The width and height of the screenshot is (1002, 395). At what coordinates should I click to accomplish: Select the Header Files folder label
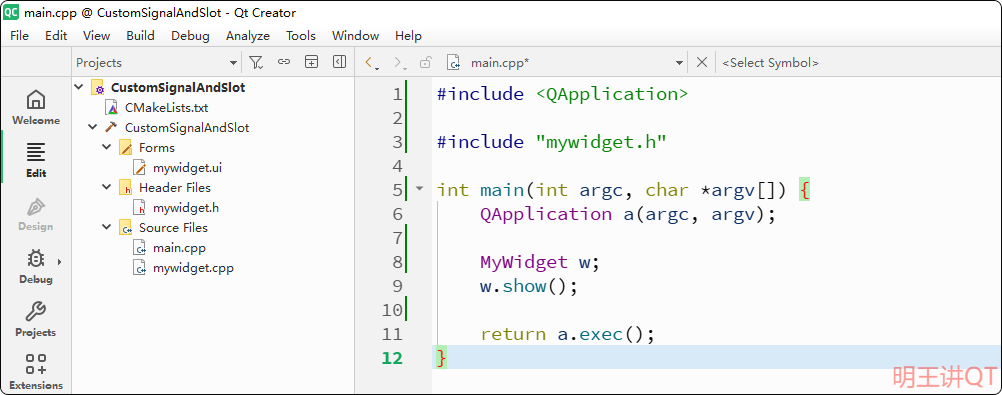point(174,188)
